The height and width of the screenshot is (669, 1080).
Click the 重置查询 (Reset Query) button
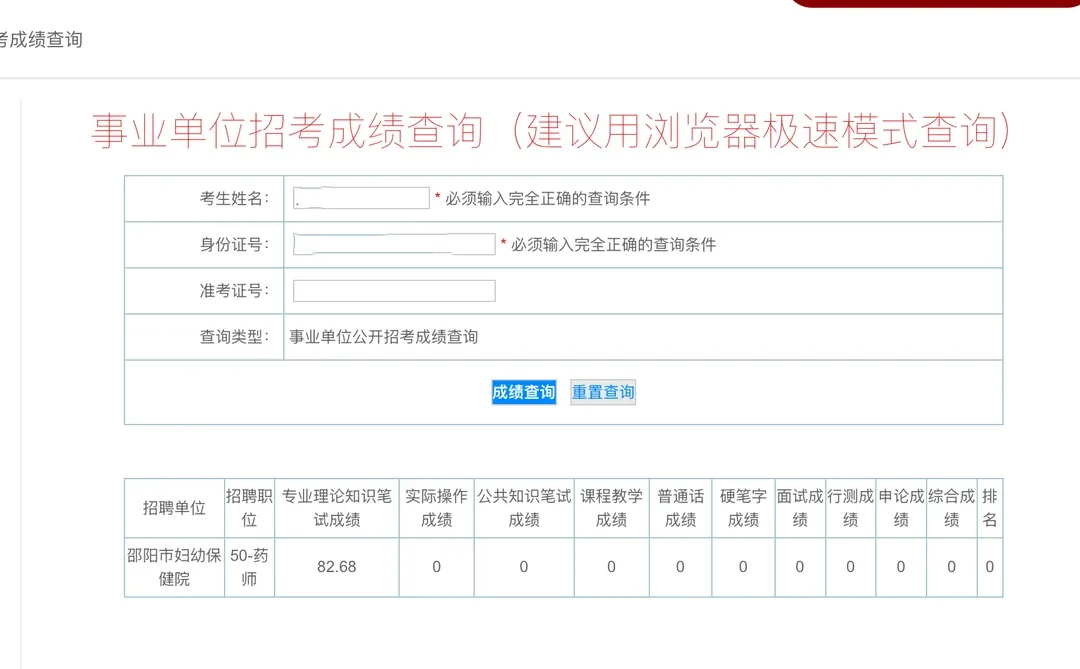pos(602,392)
